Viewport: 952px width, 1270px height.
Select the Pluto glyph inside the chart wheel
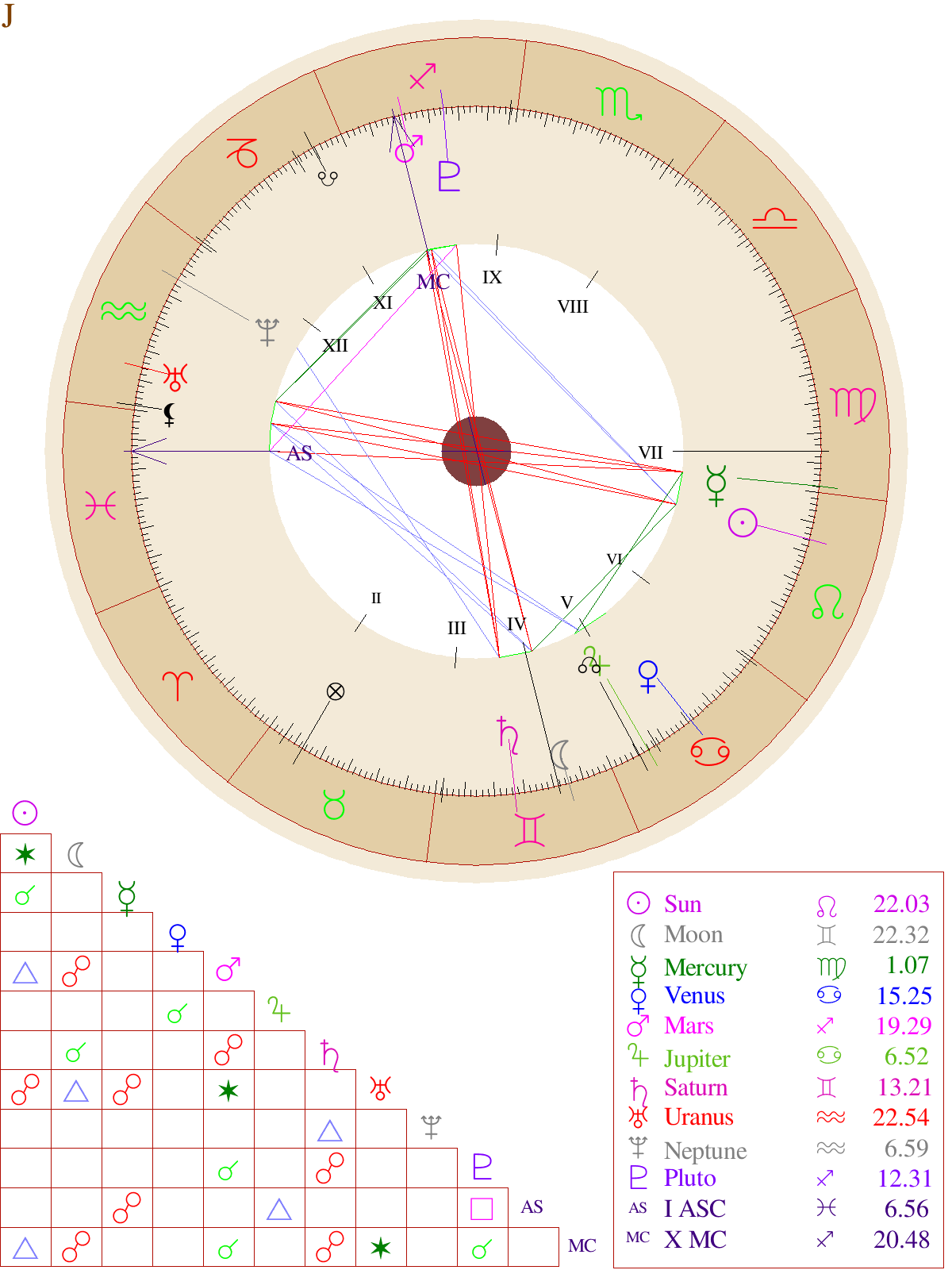[449, 175]
